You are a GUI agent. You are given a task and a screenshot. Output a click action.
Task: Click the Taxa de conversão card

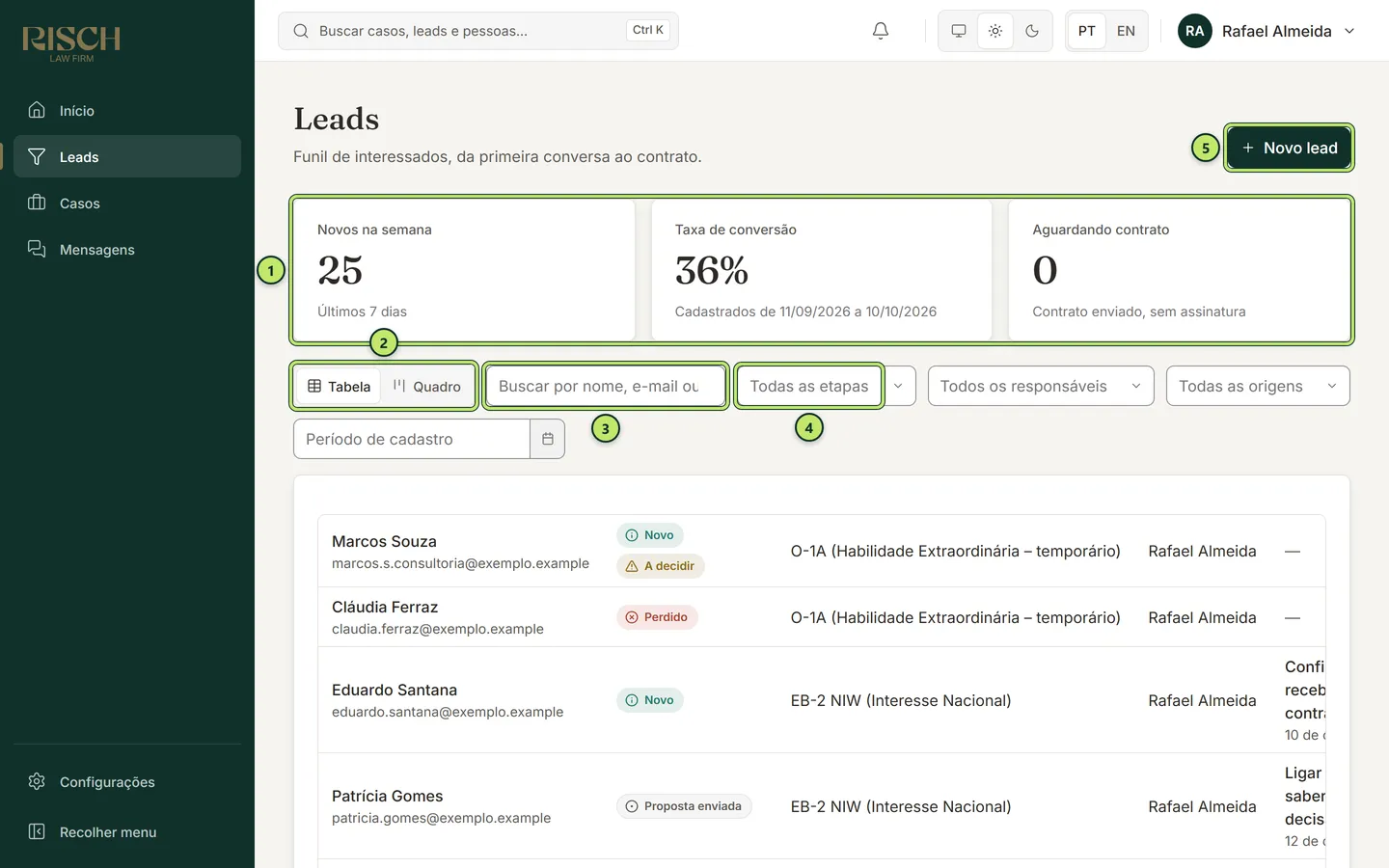[x=822, y=270]
